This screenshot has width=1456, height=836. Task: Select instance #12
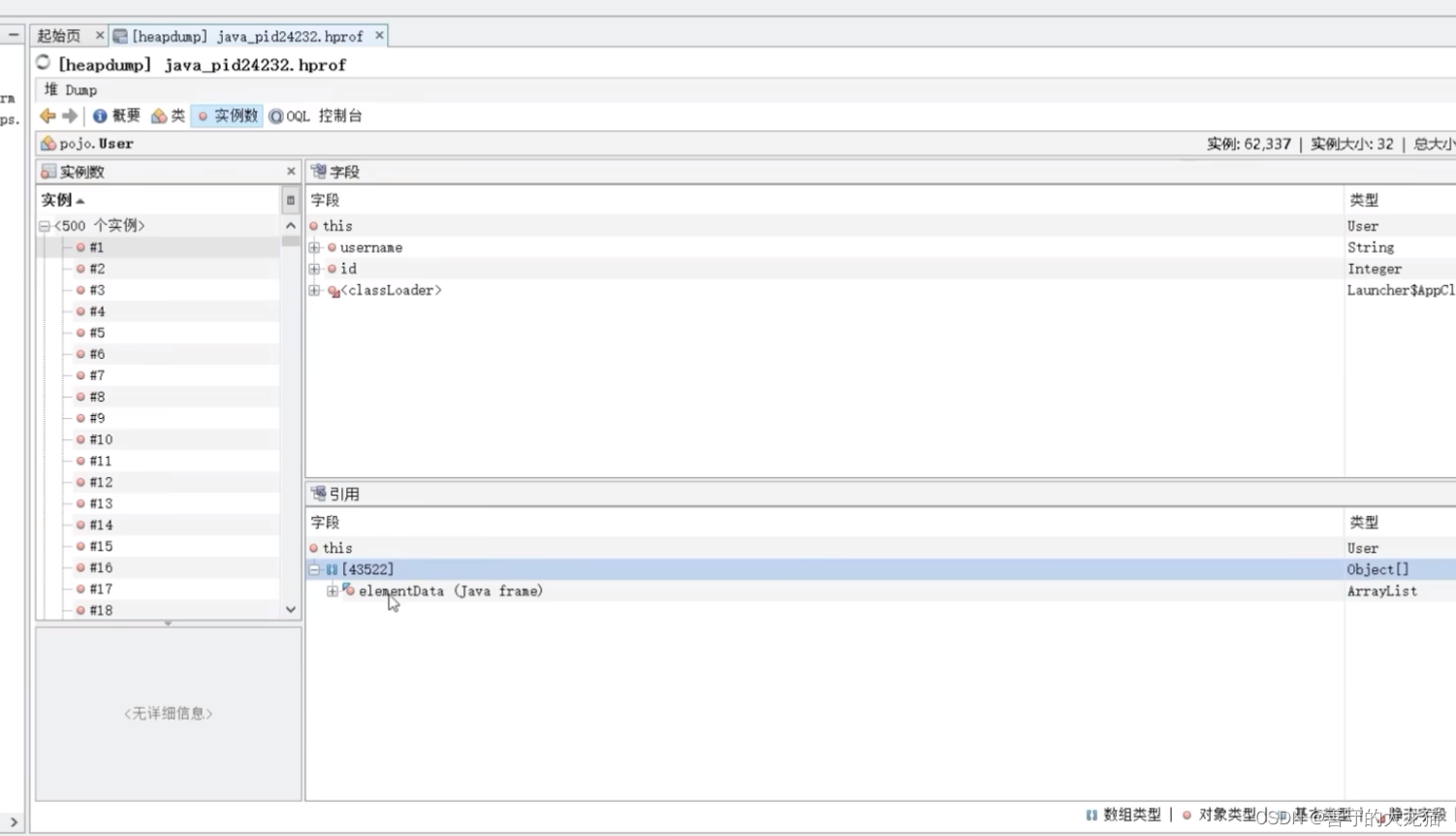pos(158,482)
